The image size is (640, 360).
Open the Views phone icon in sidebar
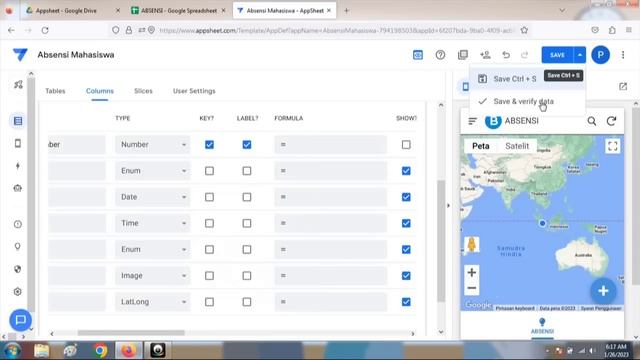18,143
